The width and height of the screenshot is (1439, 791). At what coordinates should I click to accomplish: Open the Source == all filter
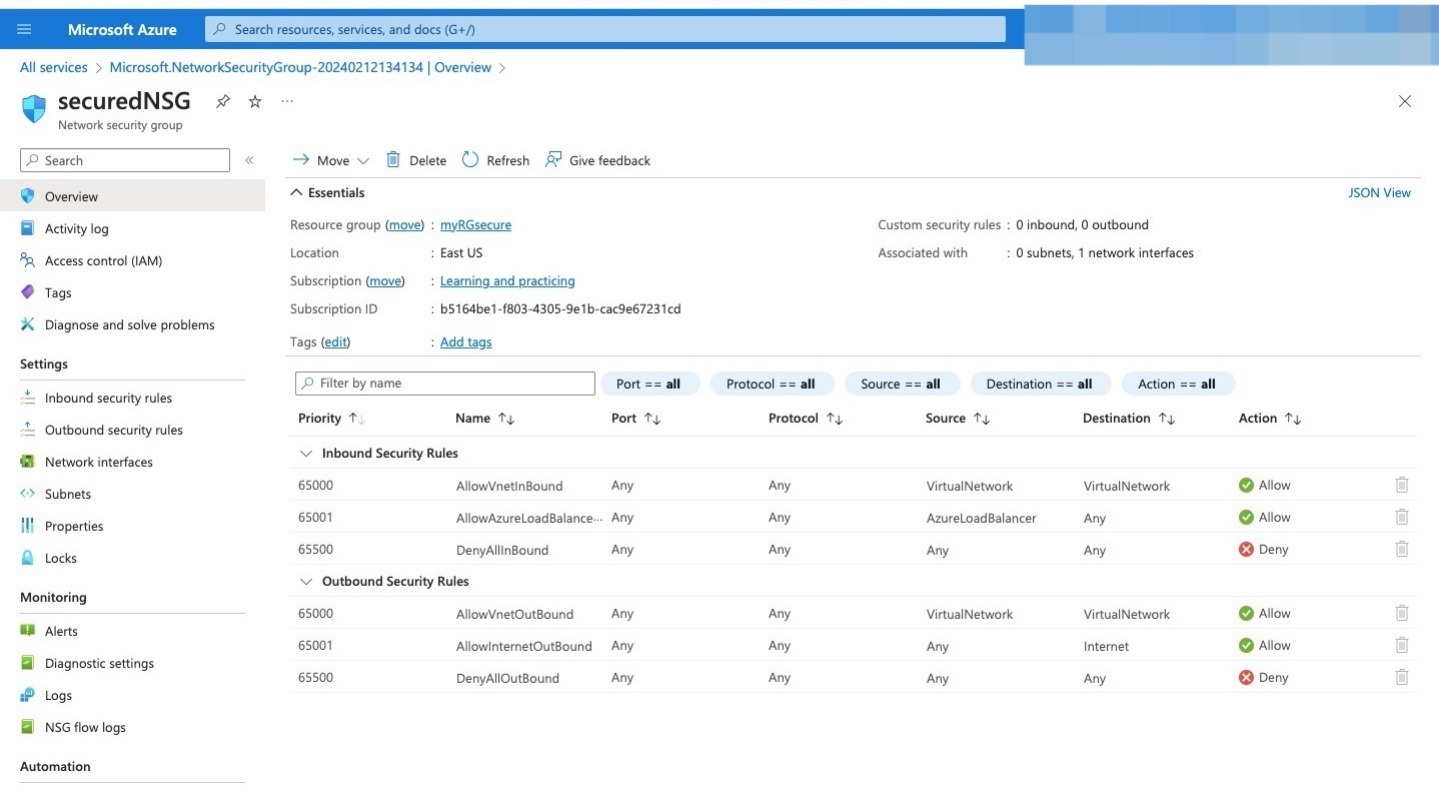coord(901,384)
